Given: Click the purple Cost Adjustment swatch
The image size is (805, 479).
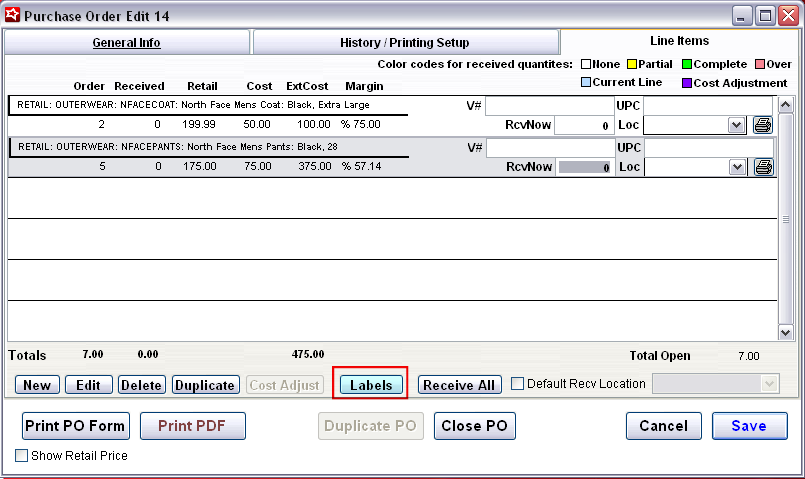Looking at the screenshot, I should click(687, 83).
